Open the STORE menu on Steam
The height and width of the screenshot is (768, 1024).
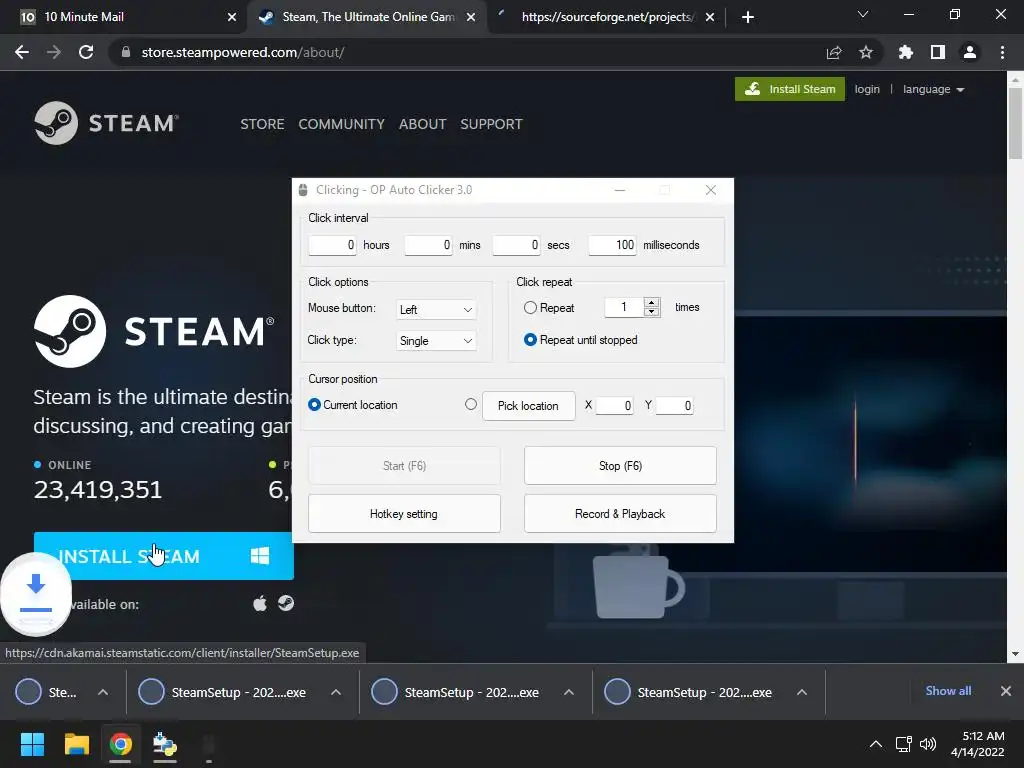(262, 124)
